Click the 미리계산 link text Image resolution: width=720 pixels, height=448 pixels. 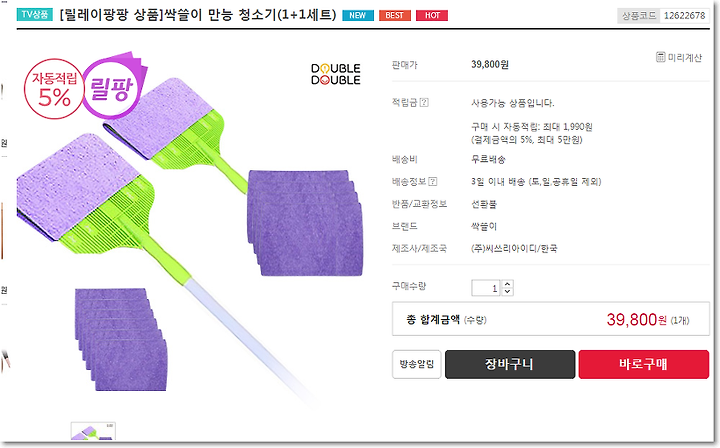click(x=685, y=57)
